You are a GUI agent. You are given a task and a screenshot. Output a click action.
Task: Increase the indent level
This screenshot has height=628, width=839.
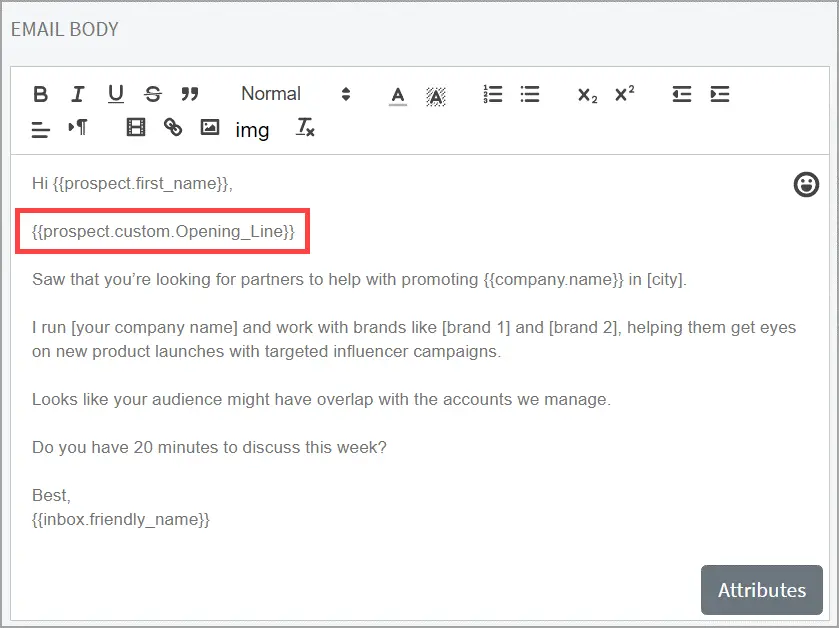click(x=720, y=94)
